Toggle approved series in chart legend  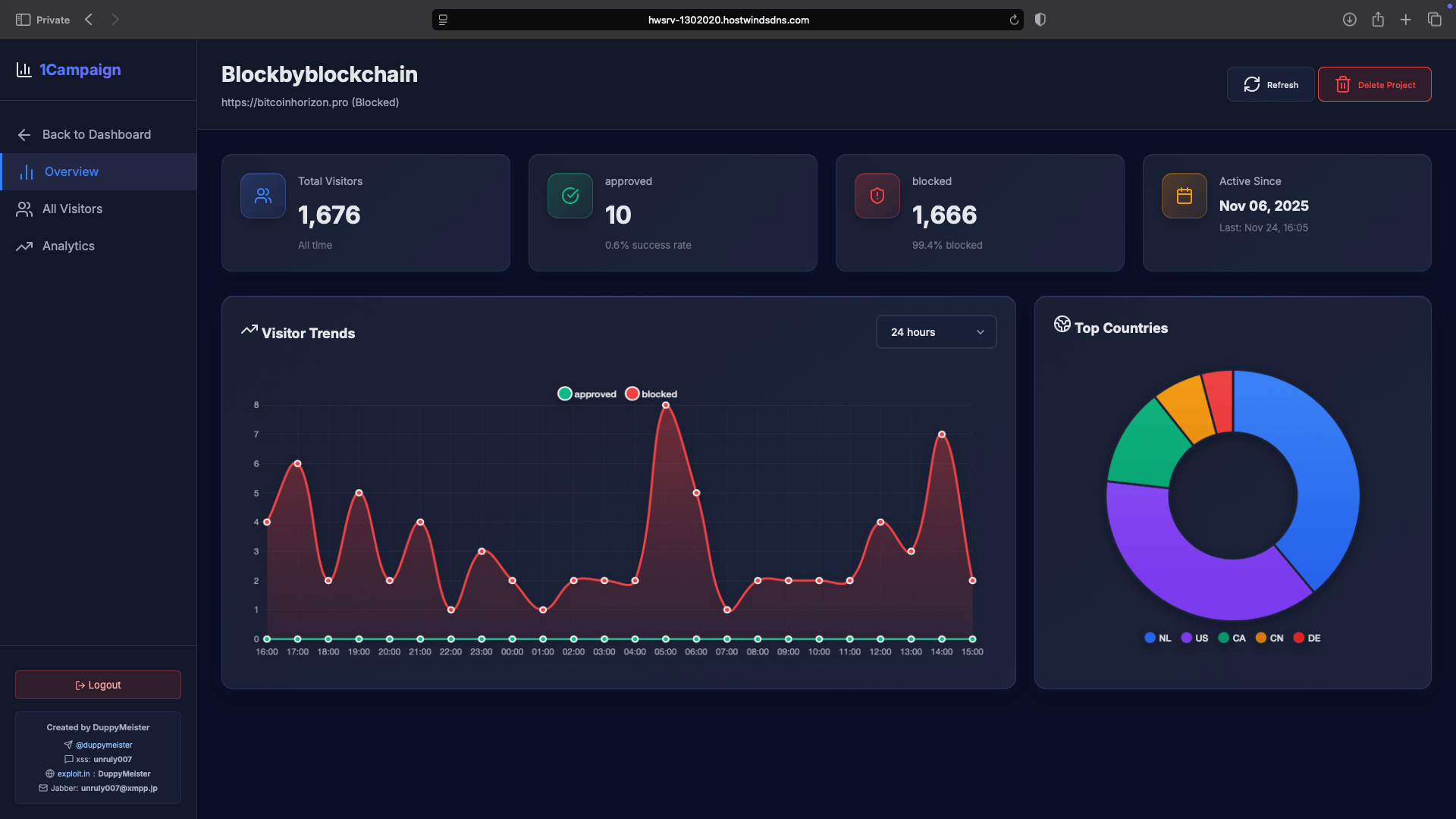[x=587, y=394]
